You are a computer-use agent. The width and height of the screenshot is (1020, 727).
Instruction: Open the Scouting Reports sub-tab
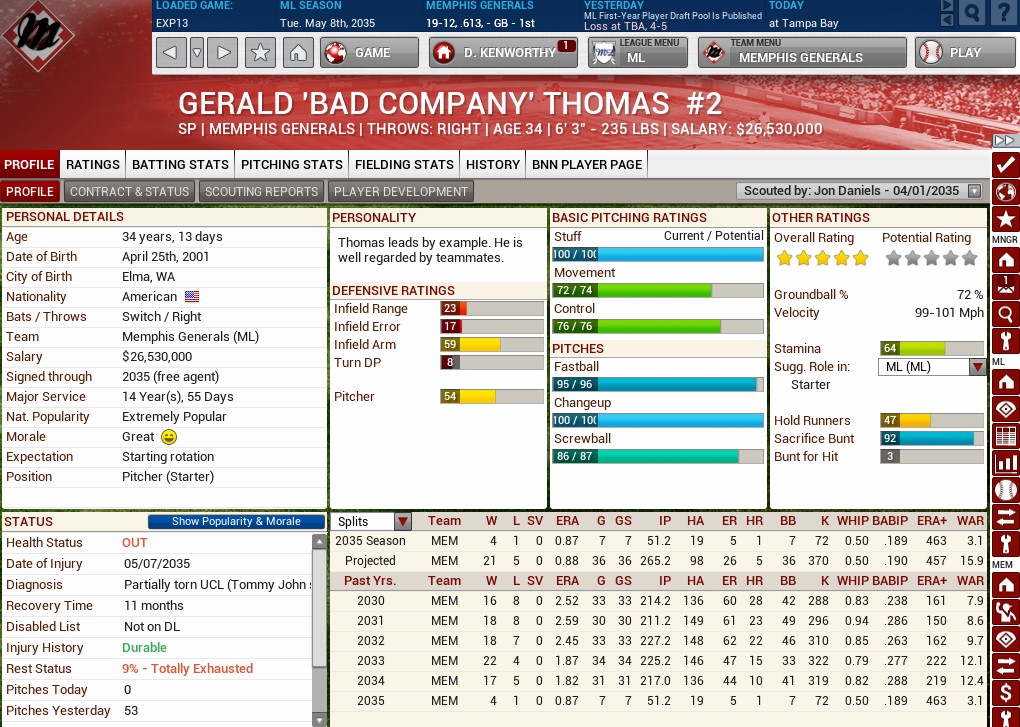click(x=261, y=191)
